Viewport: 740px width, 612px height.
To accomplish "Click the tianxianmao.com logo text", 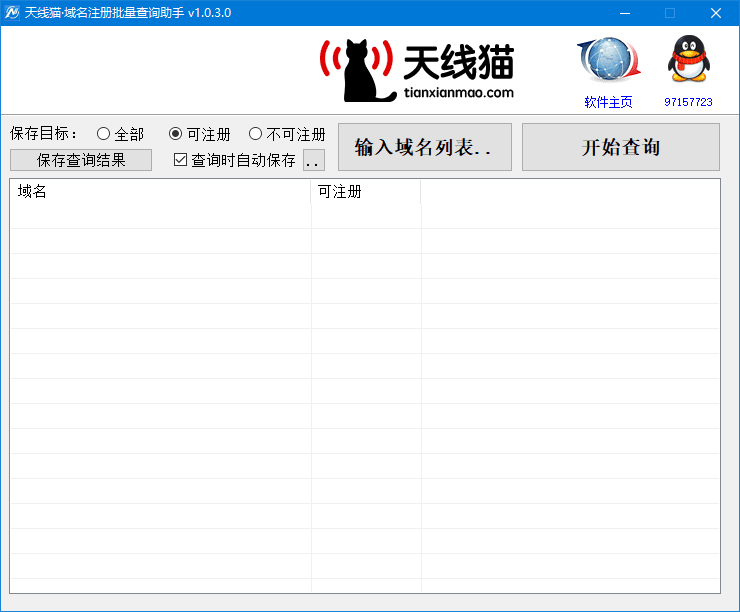I will pyautogui.click(x=459, y=92).
